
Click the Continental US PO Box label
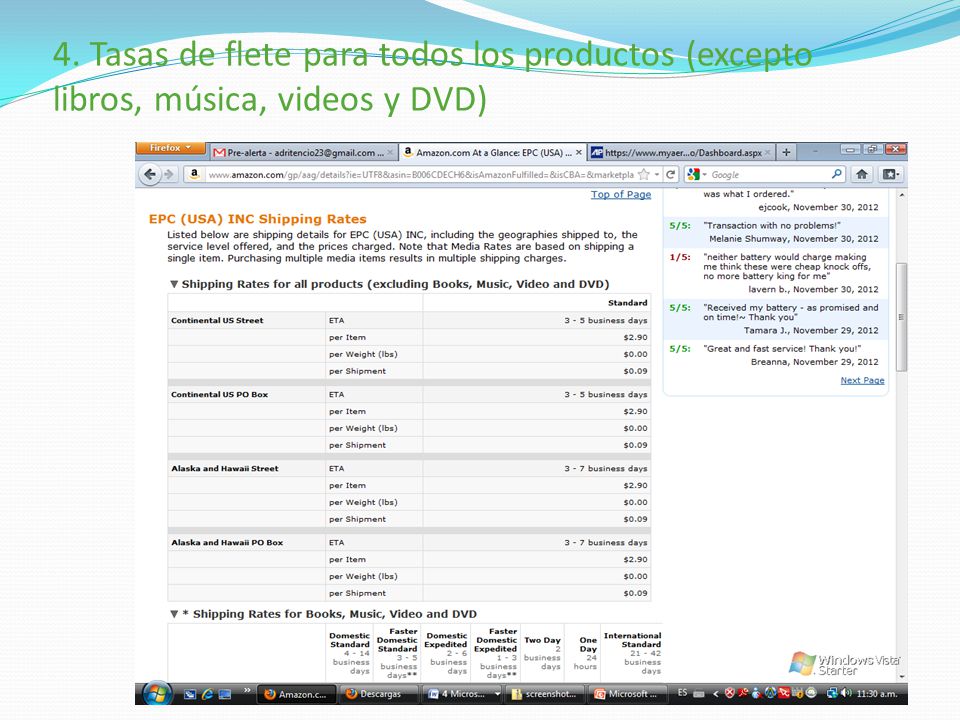[219, 394]
